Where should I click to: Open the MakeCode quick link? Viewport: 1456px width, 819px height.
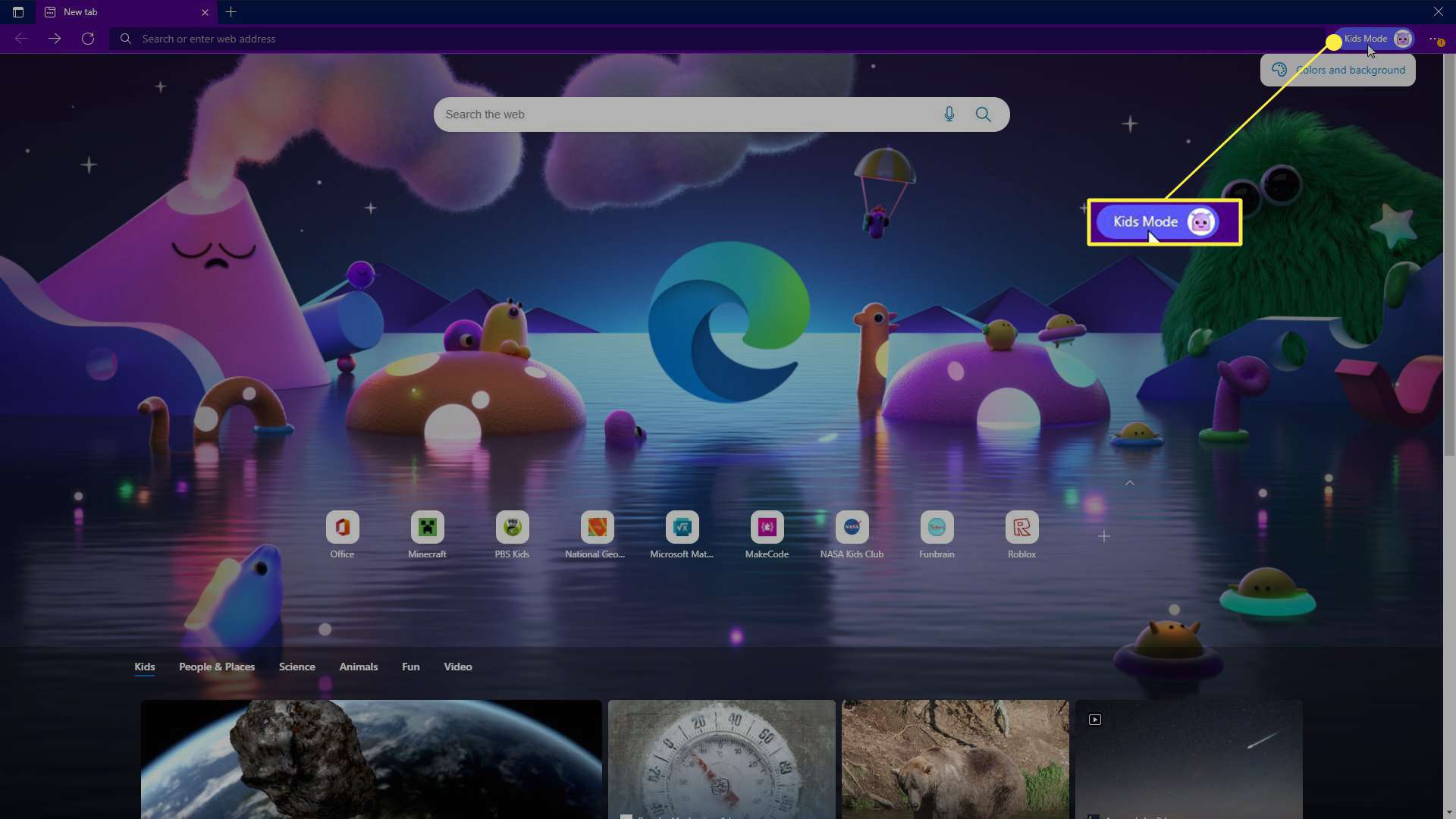(767, 535)
